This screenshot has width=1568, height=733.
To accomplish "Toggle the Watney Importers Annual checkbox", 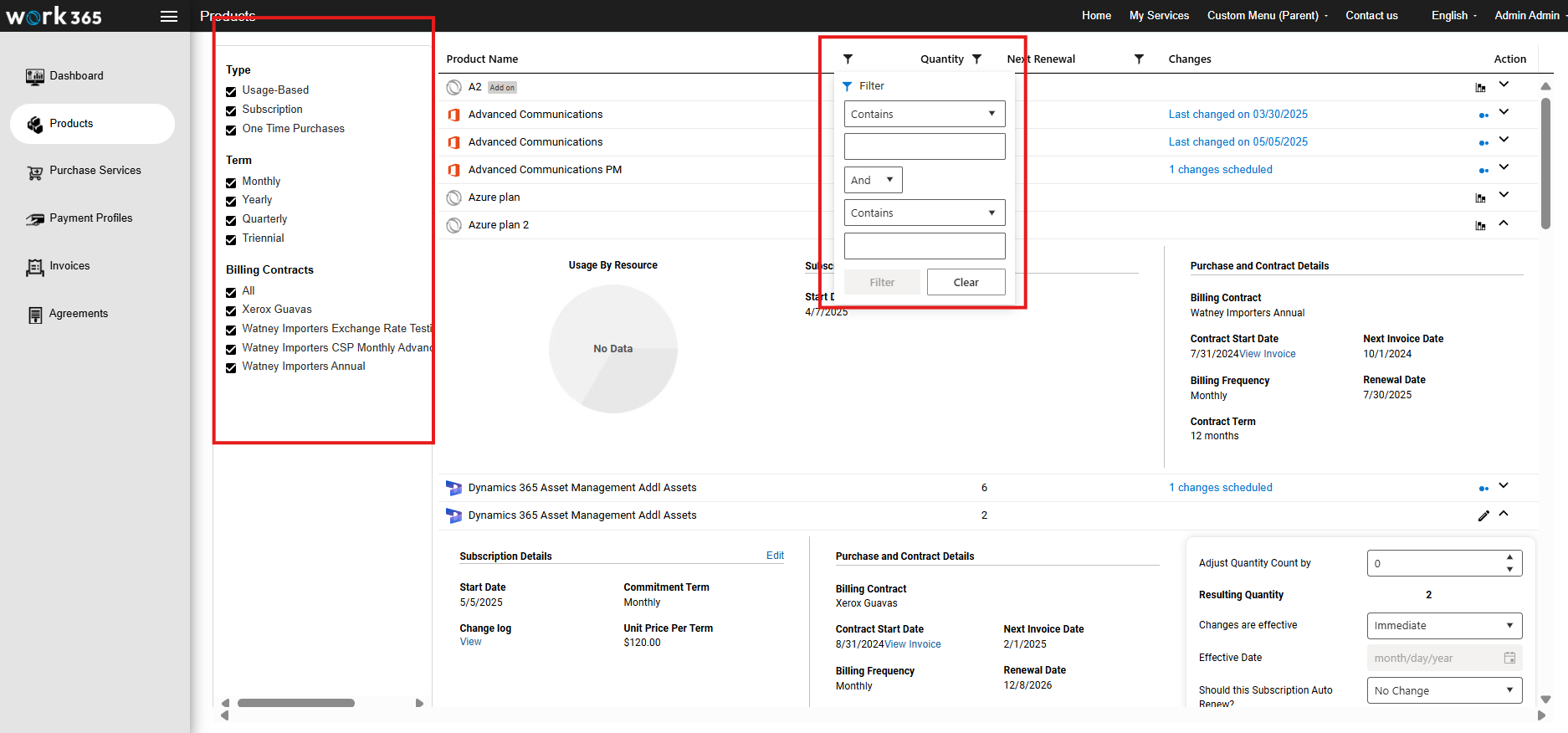I will pos(231,367).
